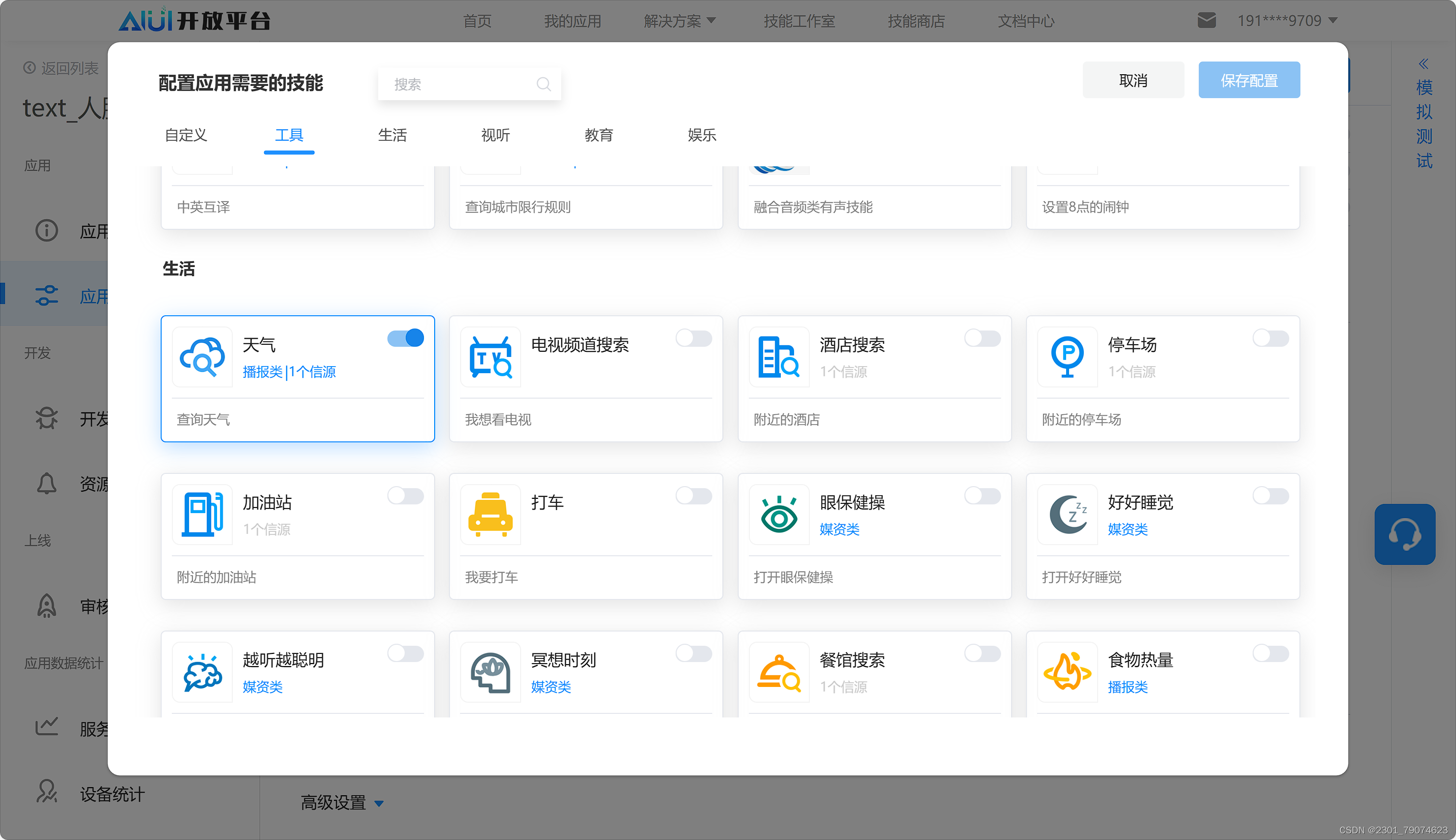Click the 加油站 gas station icon
This screenshot has width=1456, height=840.
202,515
